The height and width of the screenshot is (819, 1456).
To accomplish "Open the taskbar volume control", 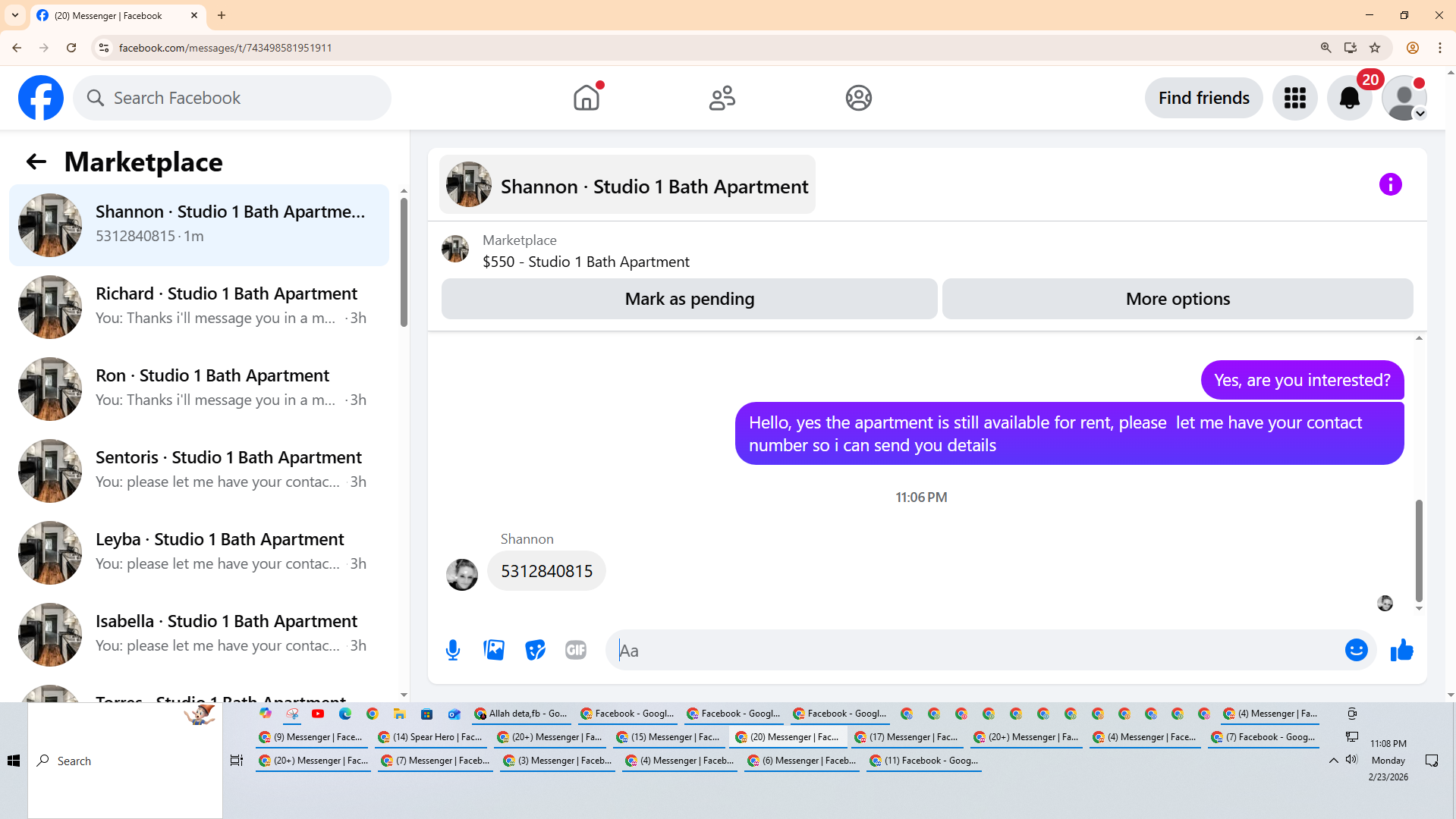I will [1351, 760].
